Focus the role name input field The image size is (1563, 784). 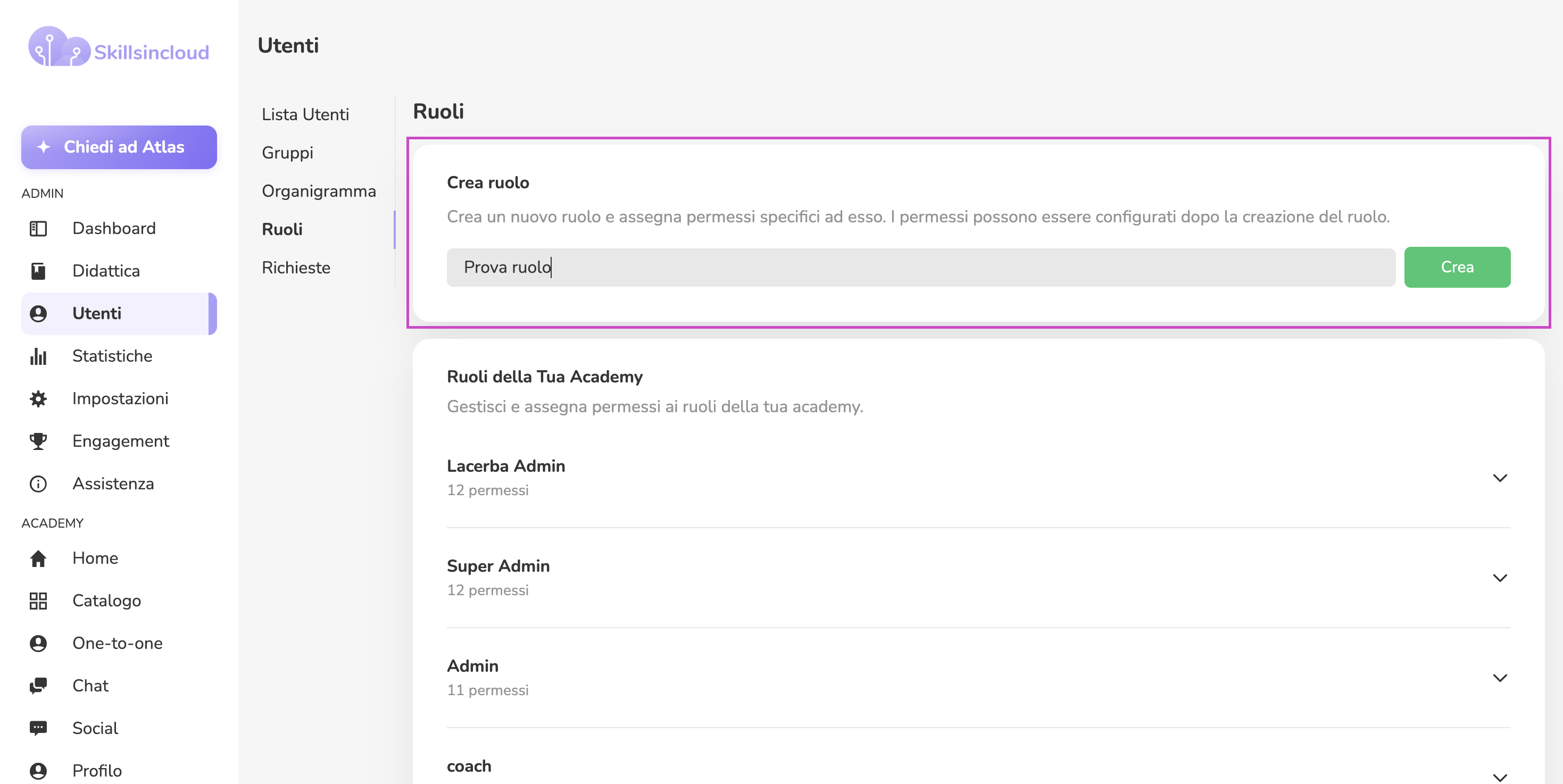[920, 267]
